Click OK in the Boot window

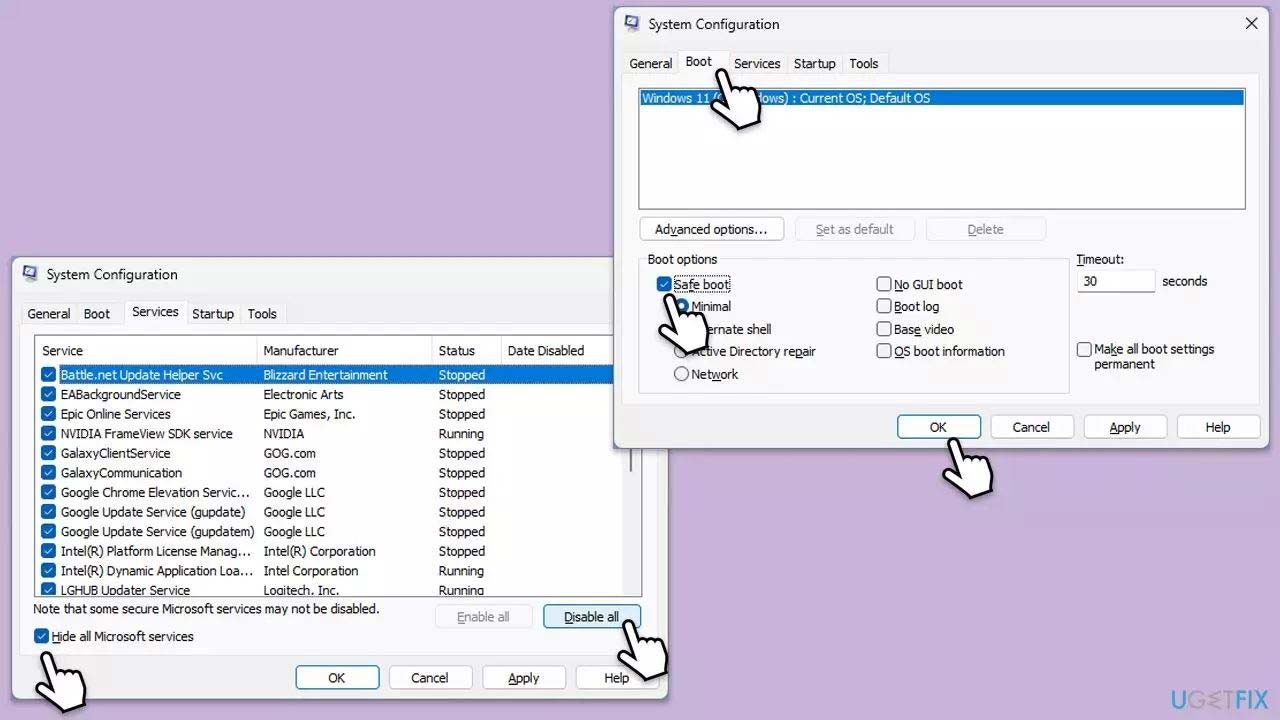tap(938, 427)
